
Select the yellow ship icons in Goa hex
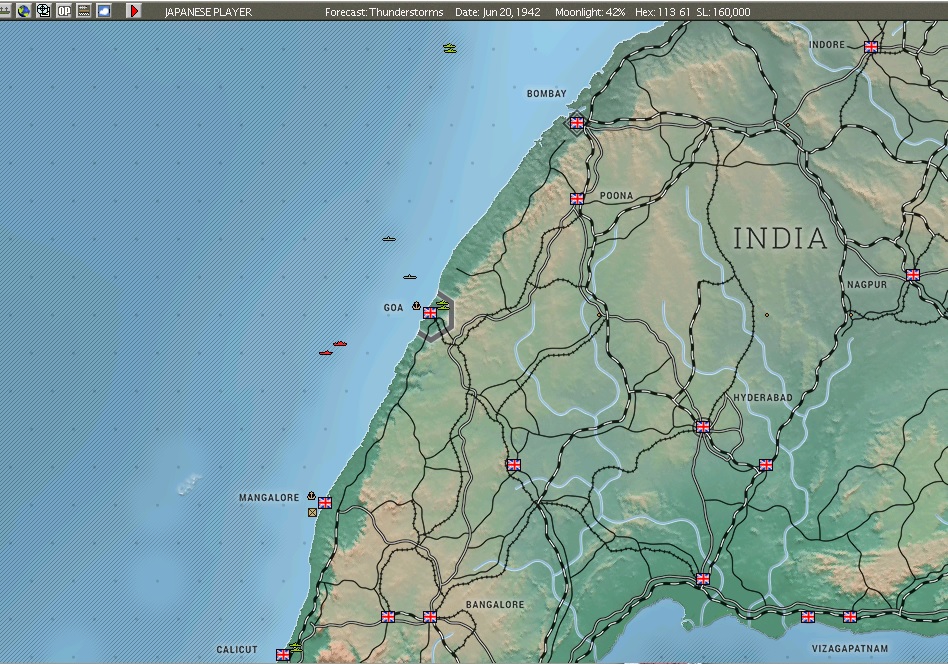(443, 305)
